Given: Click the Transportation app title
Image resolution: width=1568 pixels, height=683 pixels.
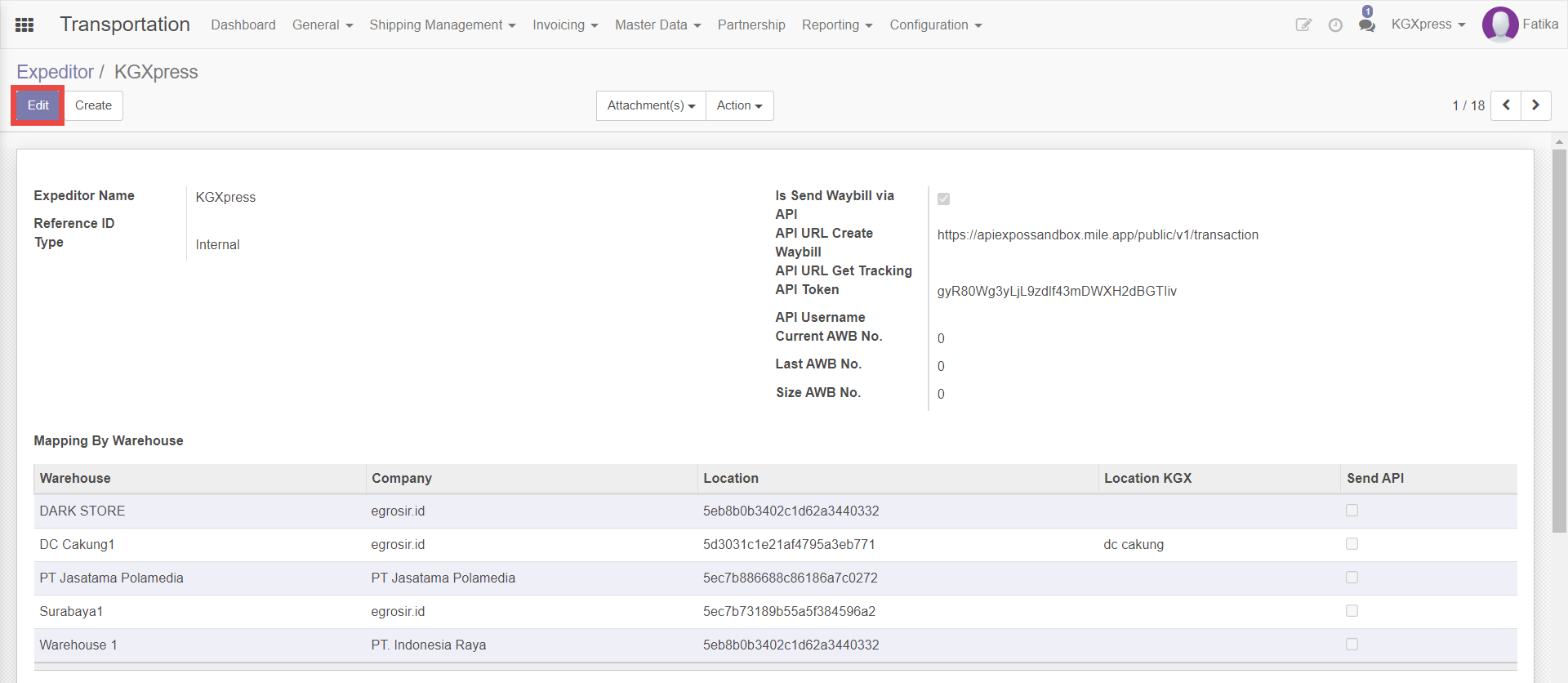Looking at the screenshot, I should [x=125, y=25].
